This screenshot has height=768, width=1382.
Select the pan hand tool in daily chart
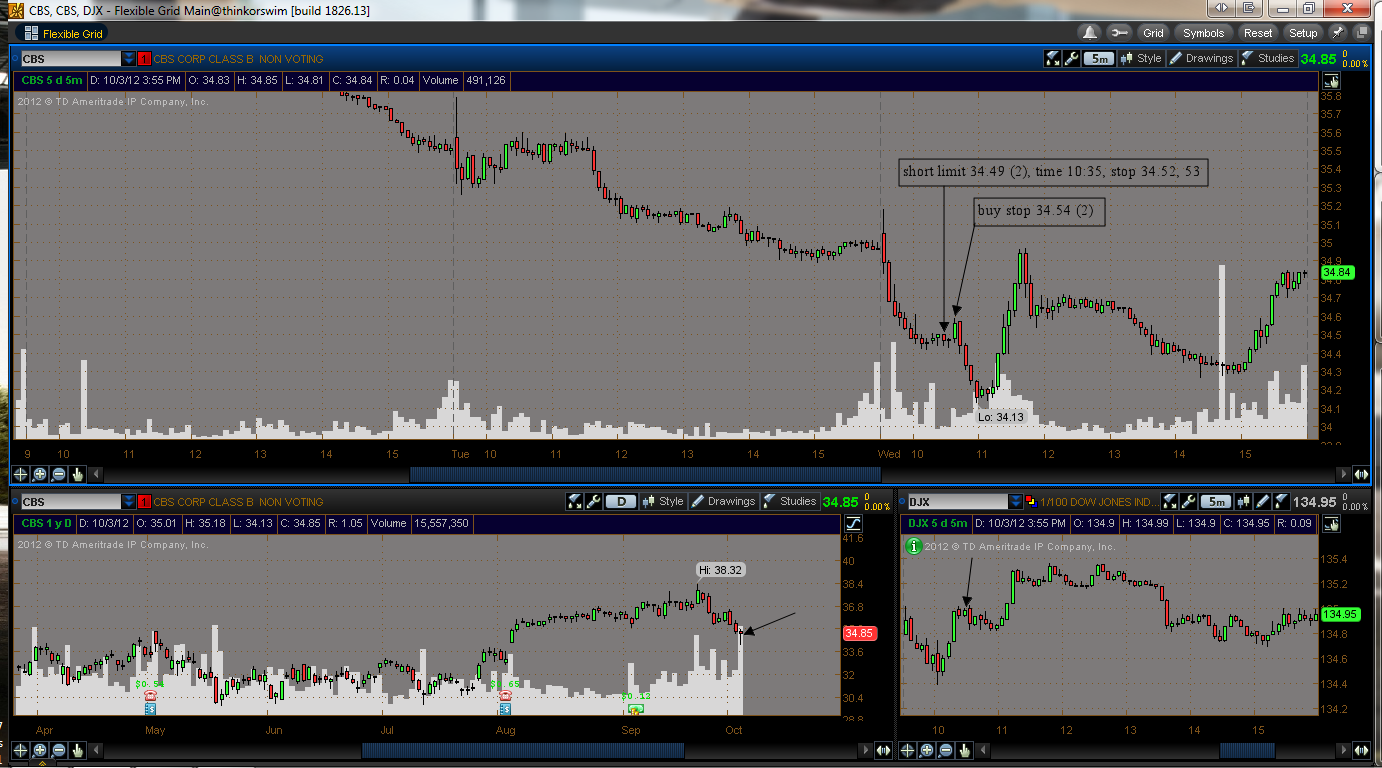coord(78,750)
